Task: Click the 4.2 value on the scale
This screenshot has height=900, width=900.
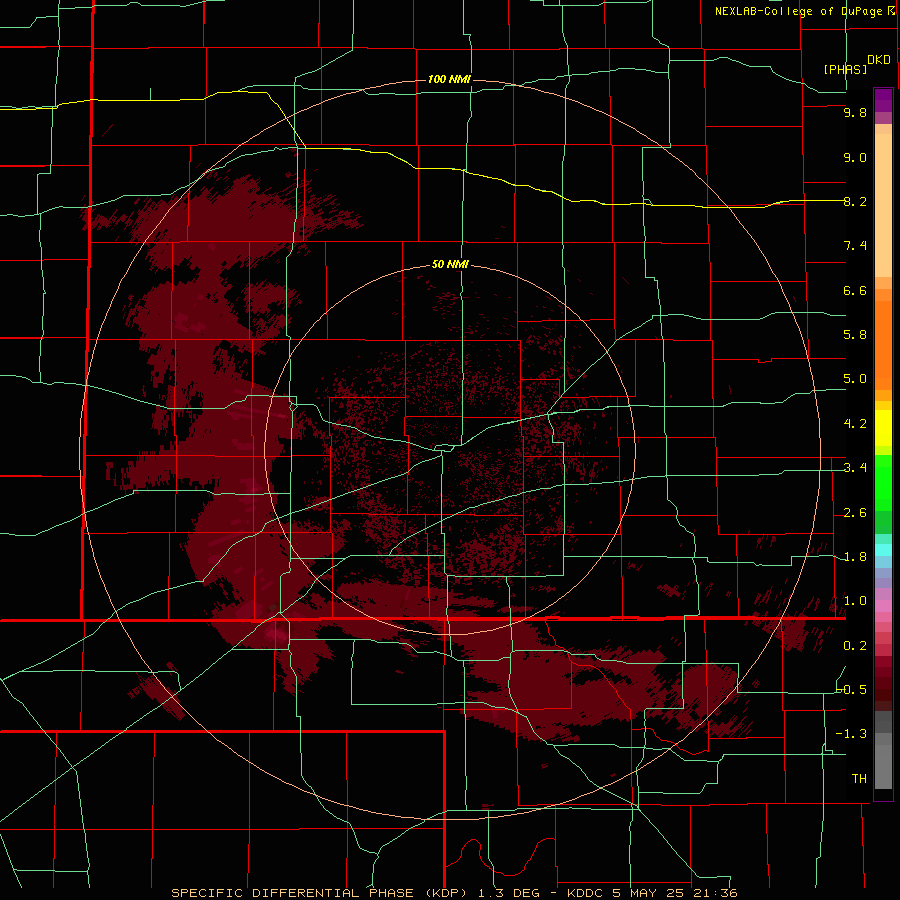Action: (855, 424)
